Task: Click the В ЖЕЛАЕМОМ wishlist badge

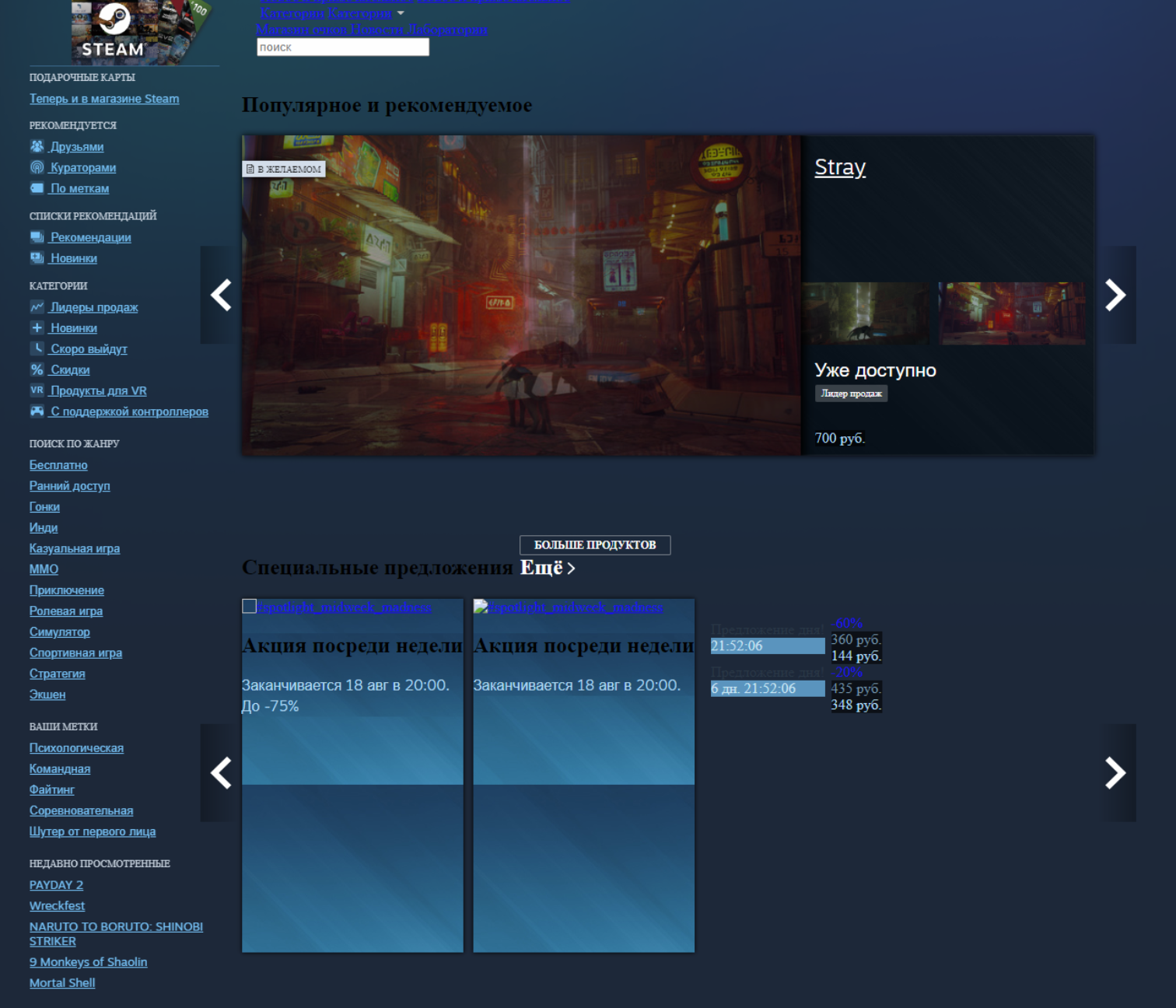Action: click(284, 169)
